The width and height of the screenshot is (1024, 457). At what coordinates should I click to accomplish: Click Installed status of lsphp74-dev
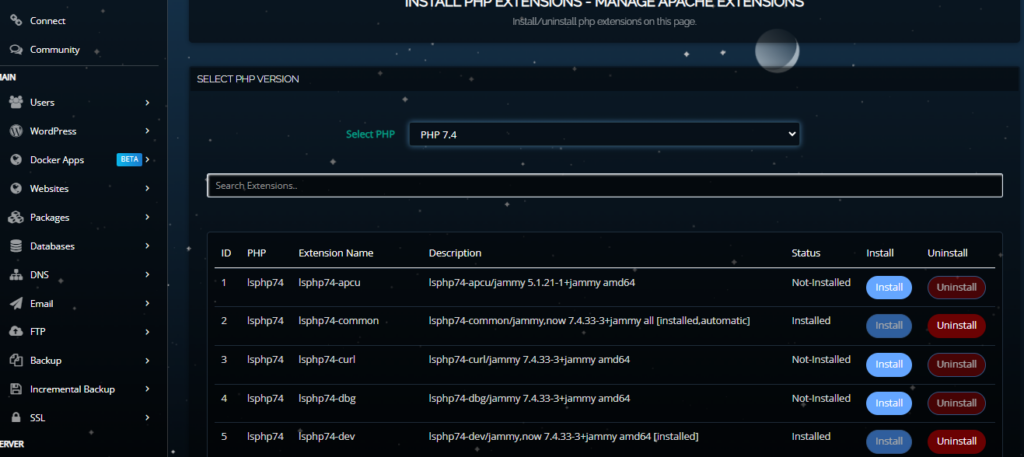pos(811,437)
